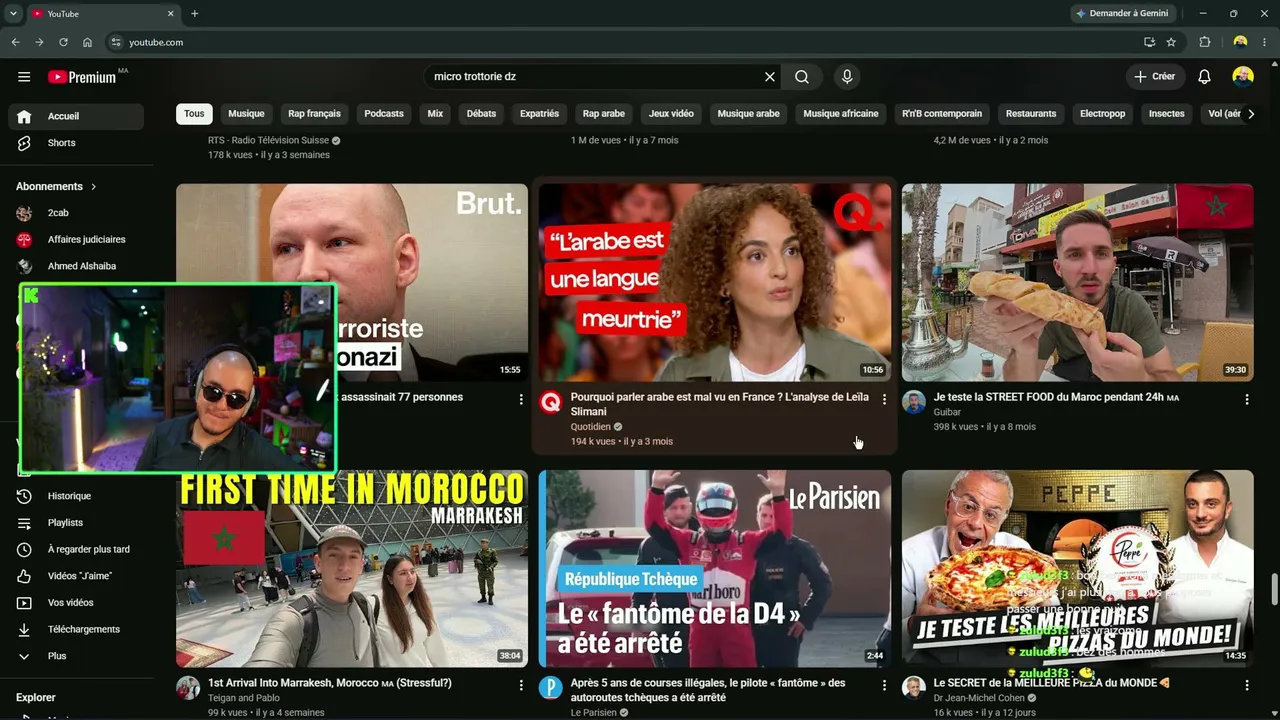This screenshot has width=1280, height=720.
Task: Run search with the magnifier button
Action: tap(802, 77)
